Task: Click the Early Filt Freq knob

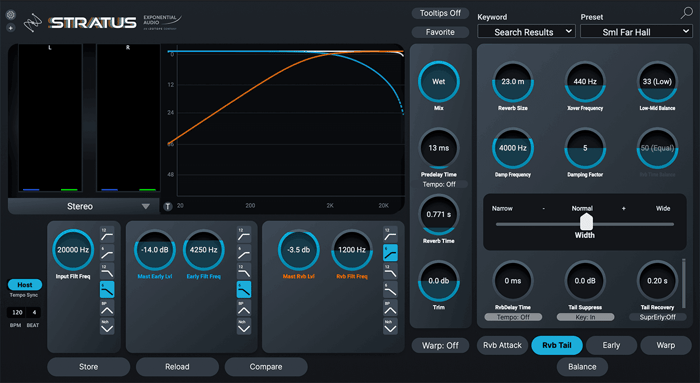Action: point(204,250)
